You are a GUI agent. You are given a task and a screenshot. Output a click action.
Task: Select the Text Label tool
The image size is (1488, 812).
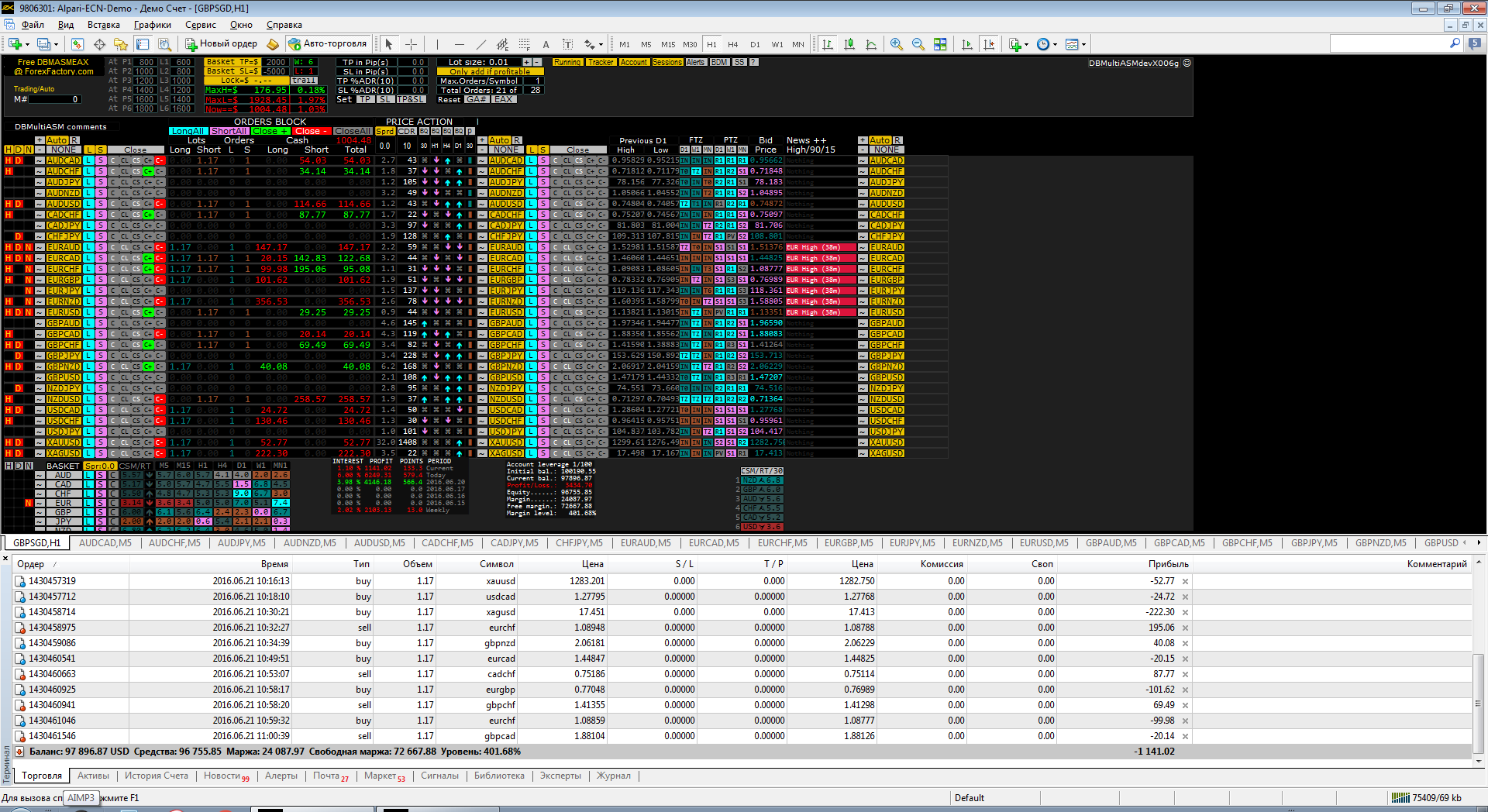(567, 44)
